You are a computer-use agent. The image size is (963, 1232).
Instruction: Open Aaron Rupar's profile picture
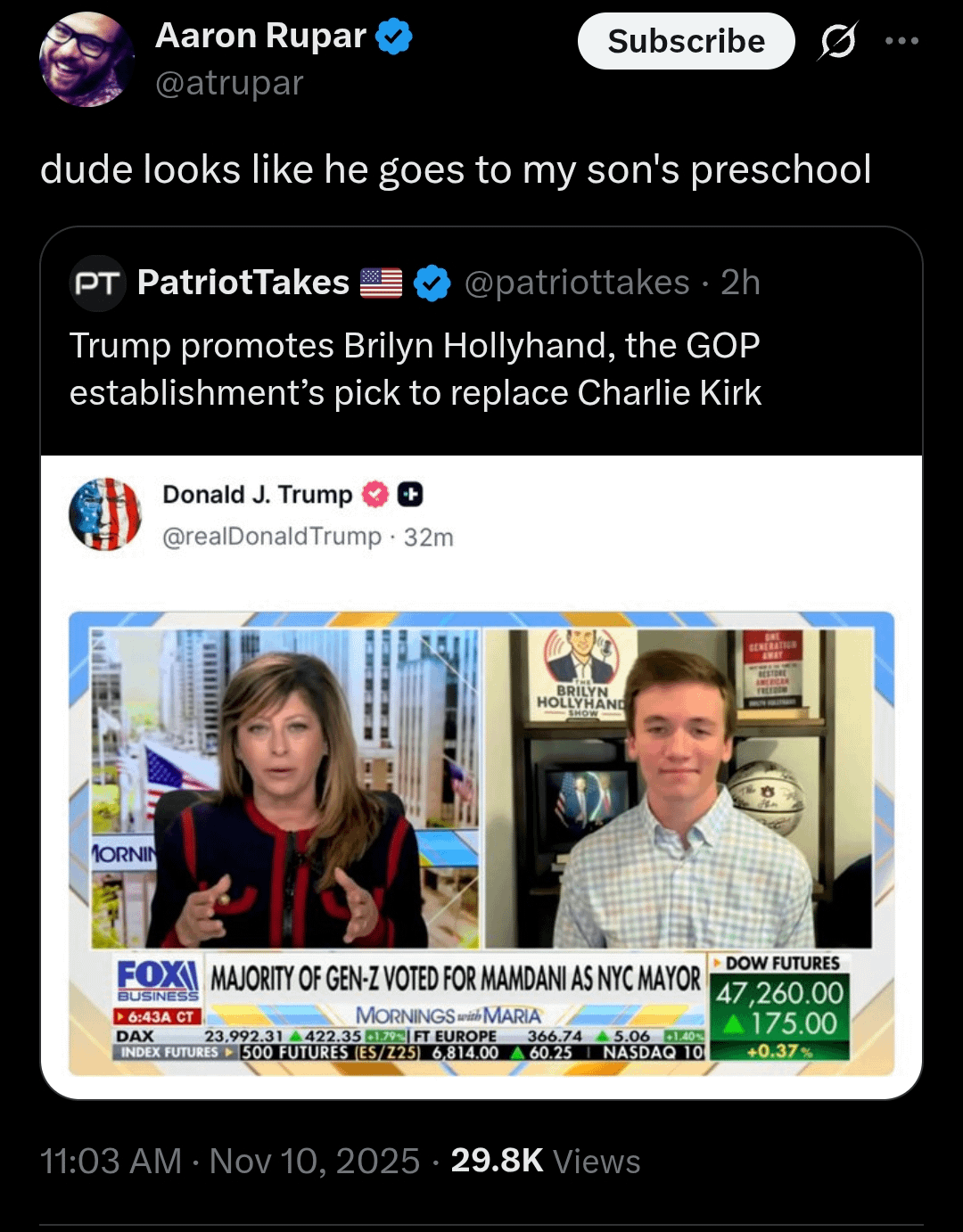[x=86, y=60]
